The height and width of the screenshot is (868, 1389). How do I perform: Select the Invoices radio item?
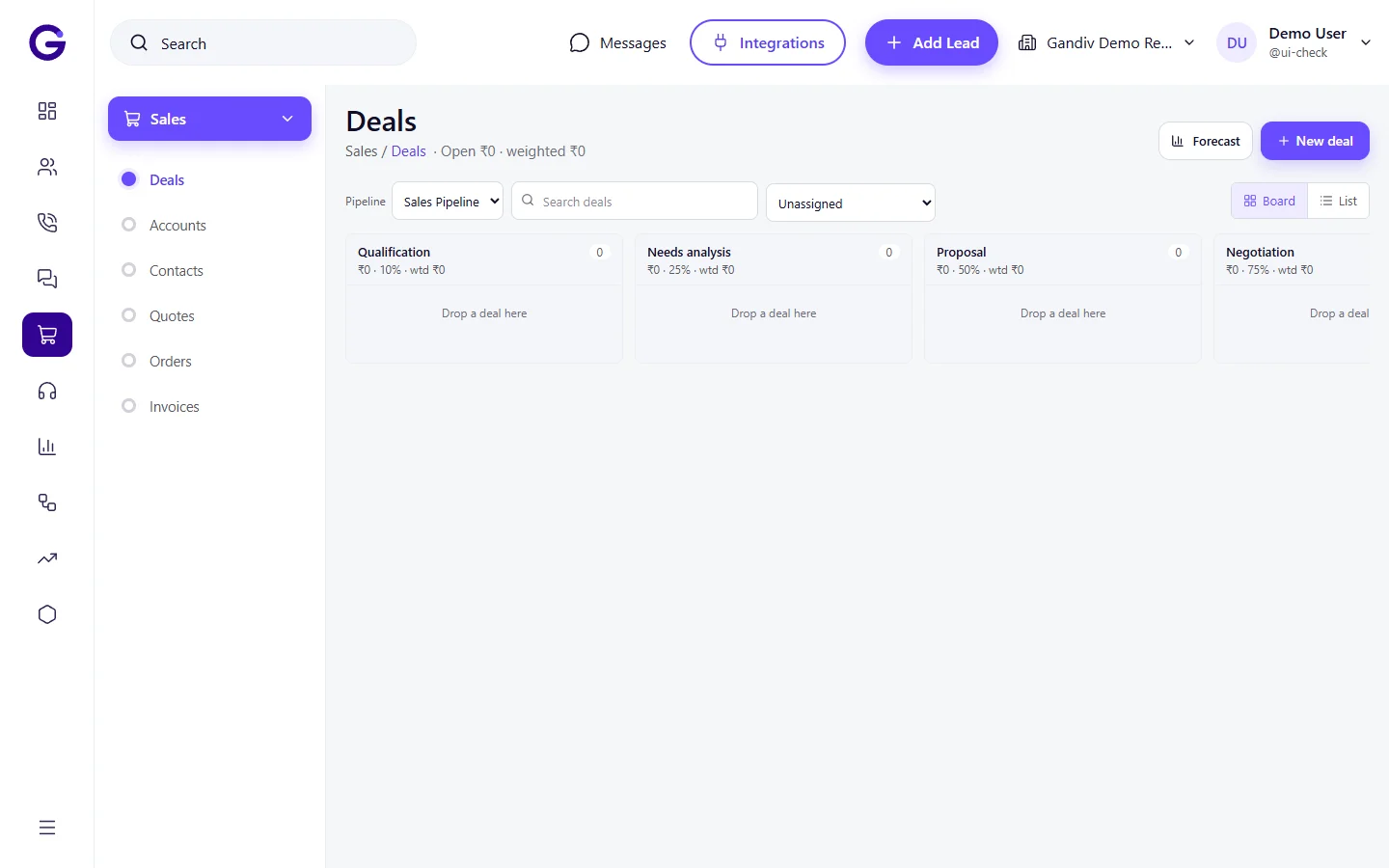(128, 406)
